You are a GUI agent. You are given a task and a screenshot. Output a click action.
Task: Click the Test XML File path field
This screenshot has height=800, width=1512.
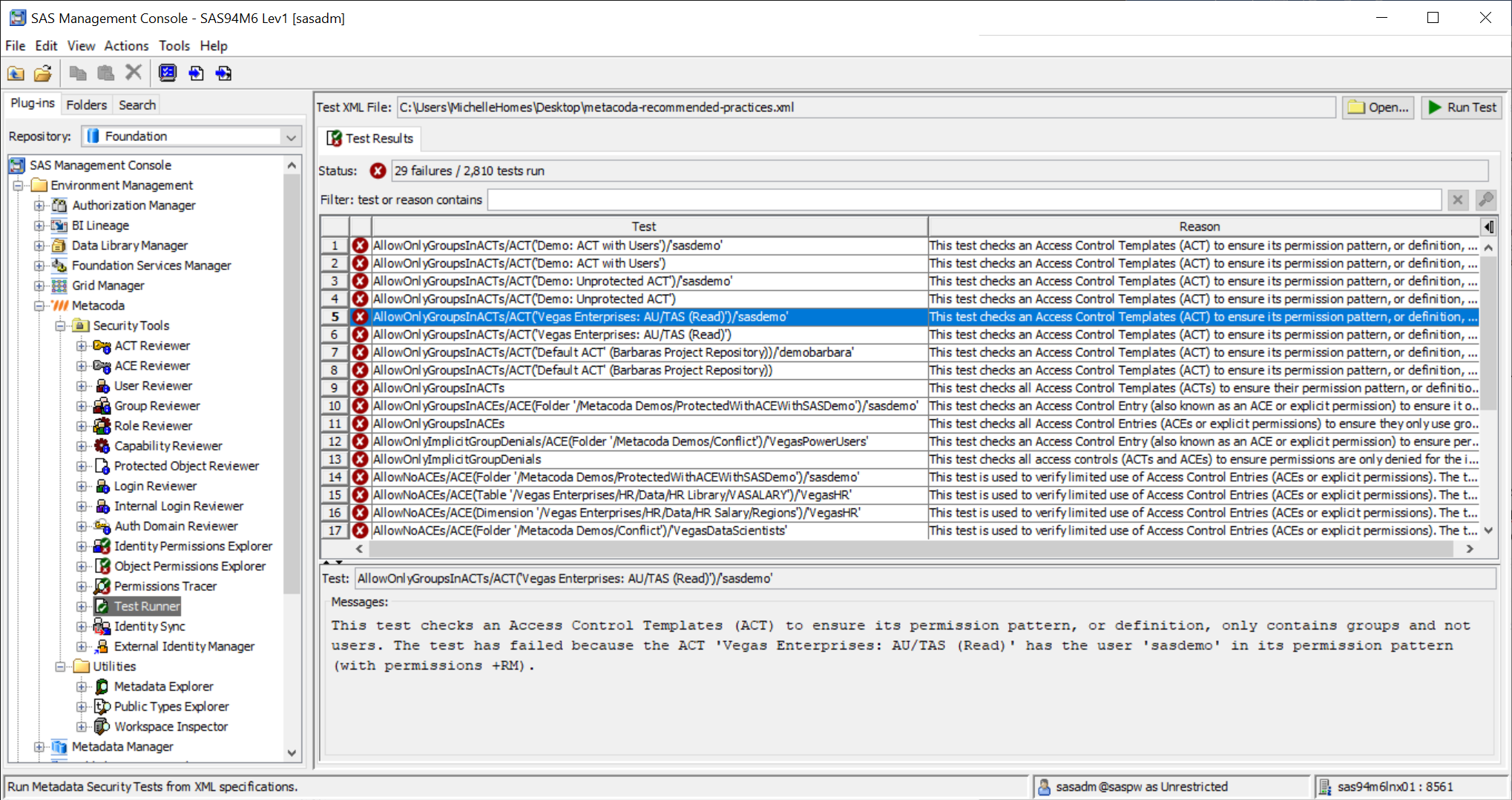pos(866,108)
